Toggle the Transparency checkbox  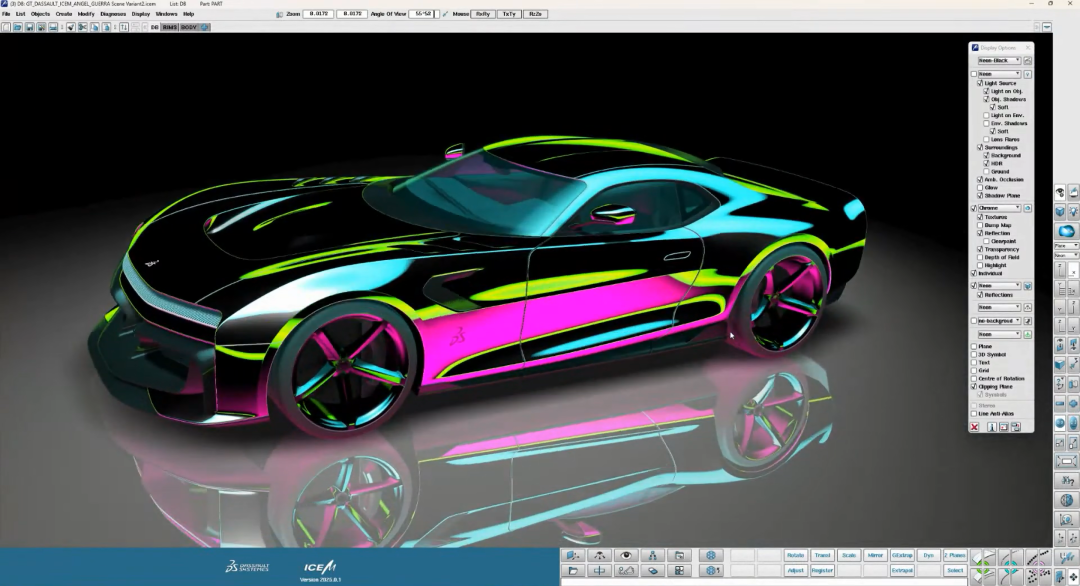980,249
